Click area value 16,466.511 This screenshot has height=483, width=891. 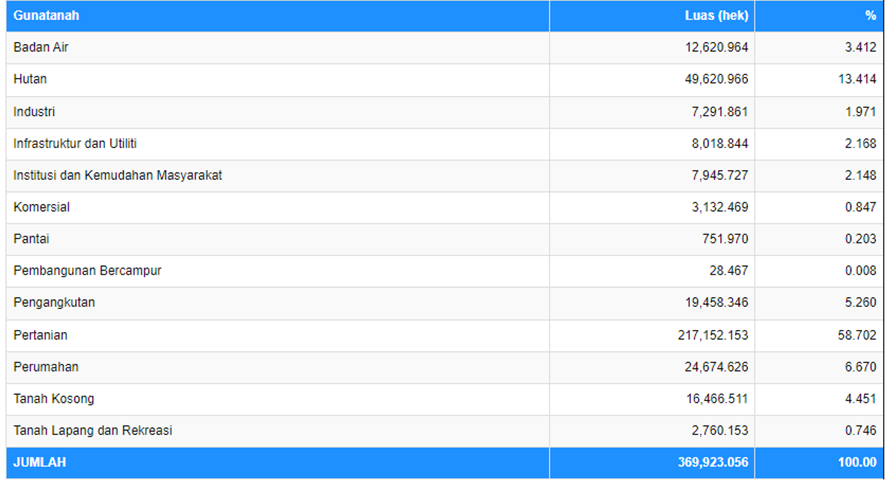717,399
